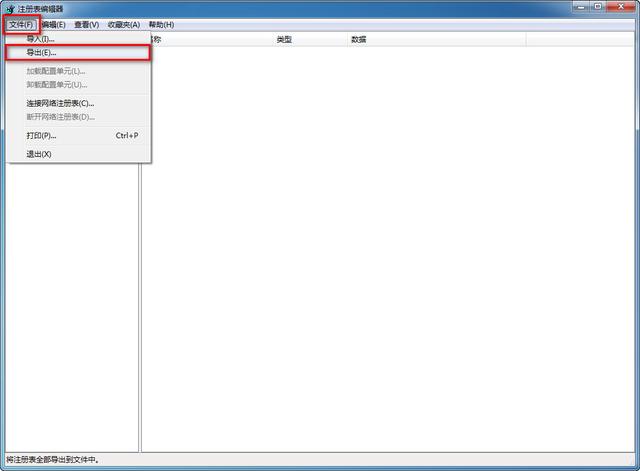
Task: Click status bar text 将注册表全部导出到文件中
Action: (53, 460)
